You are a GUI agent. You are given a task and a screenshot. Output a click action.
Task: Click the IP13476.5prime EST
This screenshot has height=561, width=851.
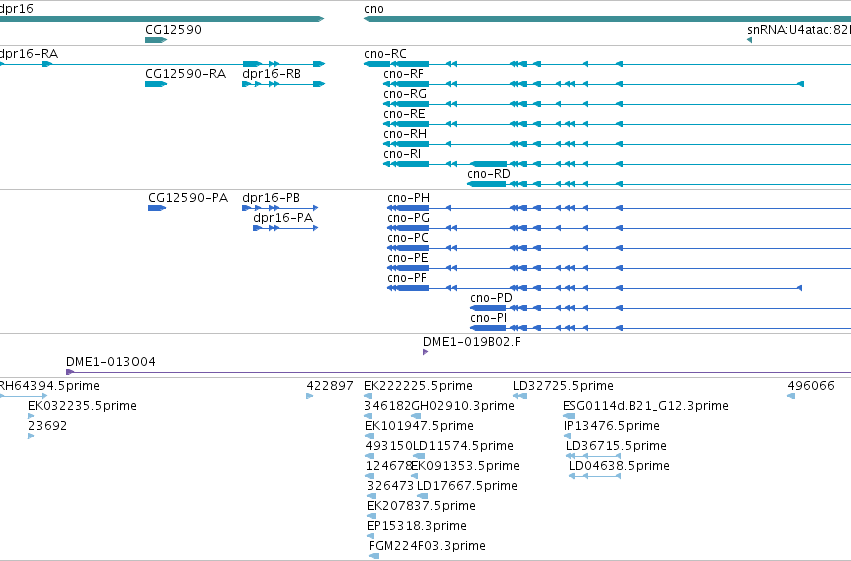(568, 436)
